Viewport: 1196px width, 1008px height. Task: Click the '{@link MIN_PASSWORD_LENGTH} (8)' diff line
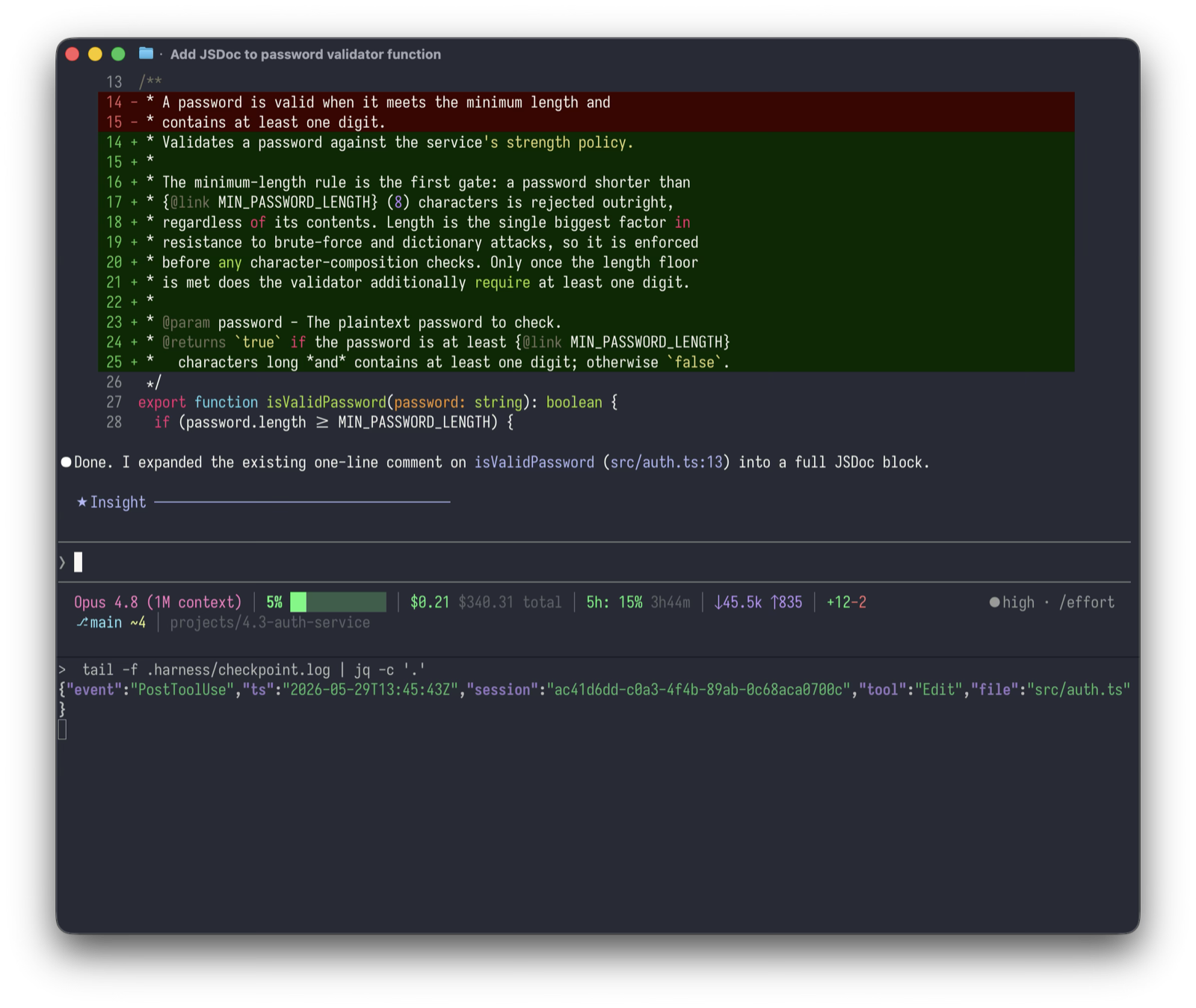(x=586, y=202)
